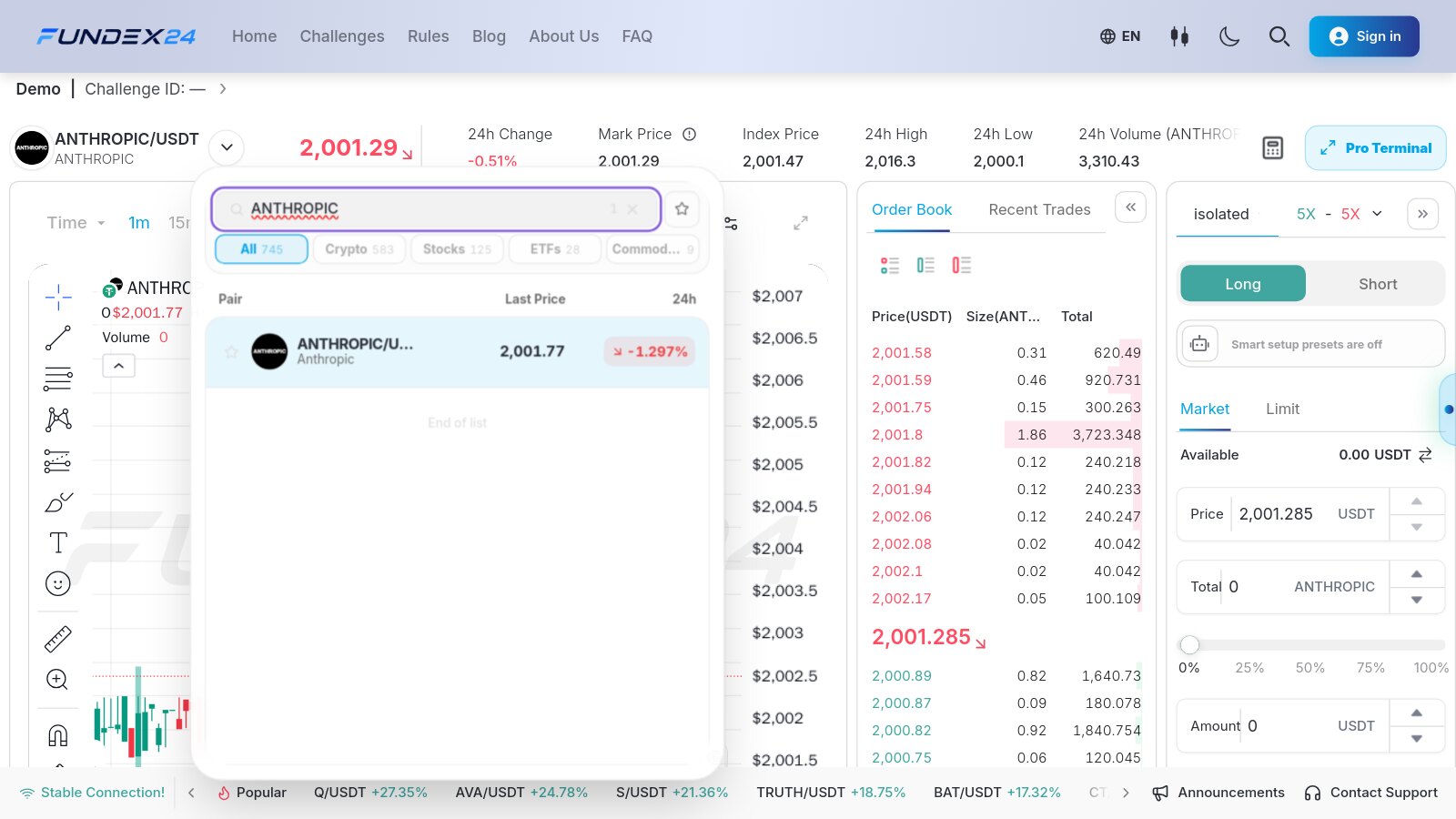Filter pairs by Stocks category
Viewport: 1456px width, 819px height.
(457, 249)
